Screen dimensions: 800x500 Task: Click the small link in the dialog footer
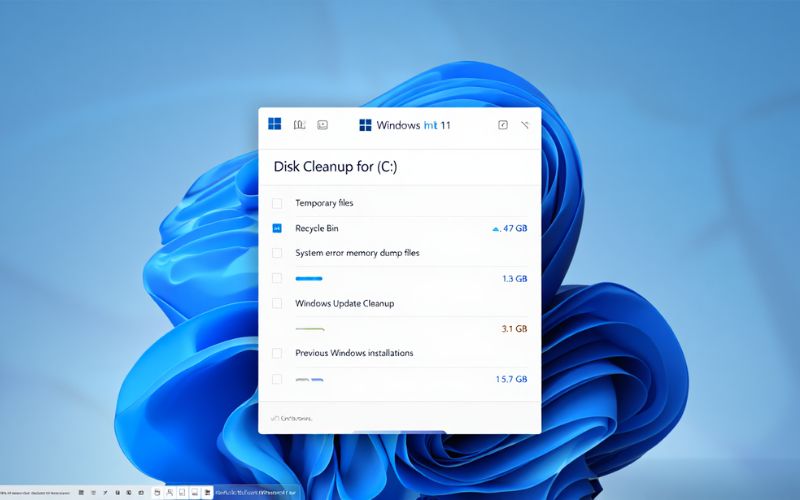click(291, 418)
